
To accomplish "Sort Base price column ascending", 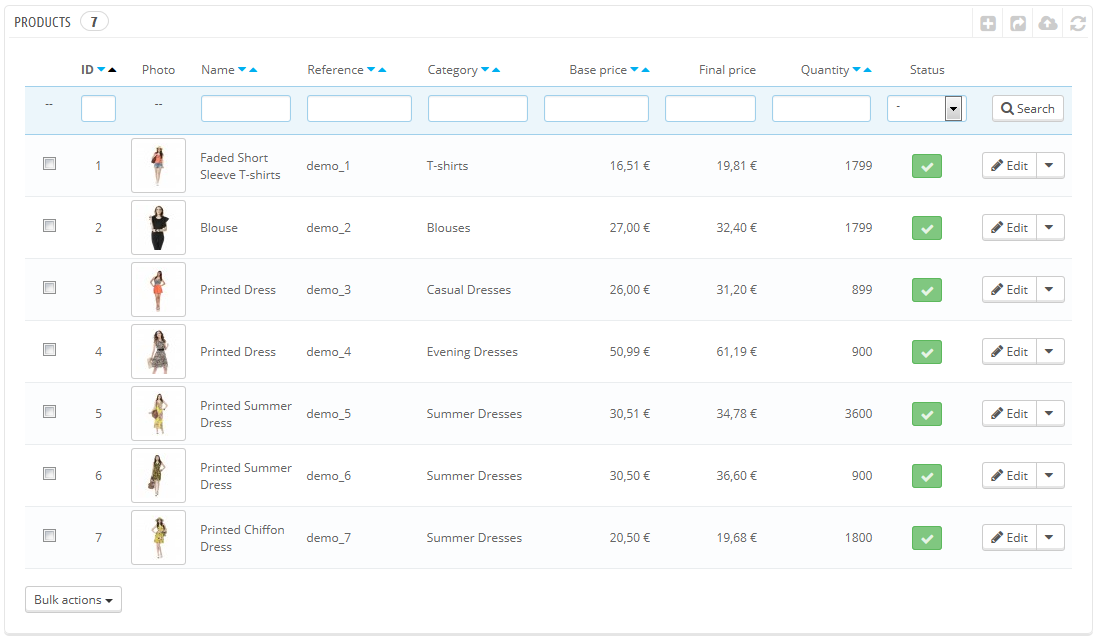I will click(x=646, y=69).
